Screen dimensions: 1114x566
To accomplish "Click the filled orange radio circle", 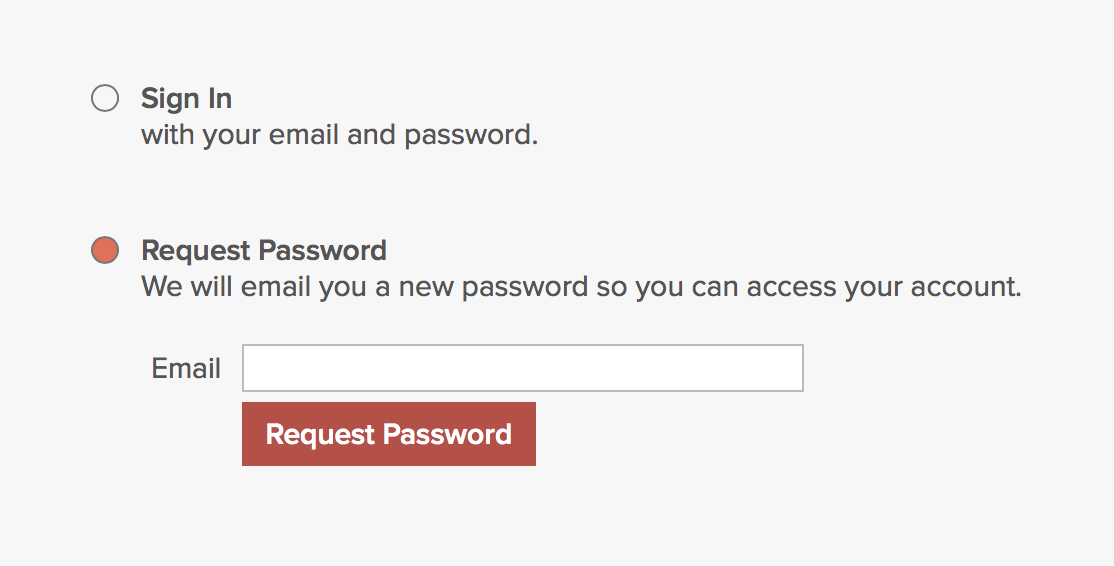I will pos(105,250).
